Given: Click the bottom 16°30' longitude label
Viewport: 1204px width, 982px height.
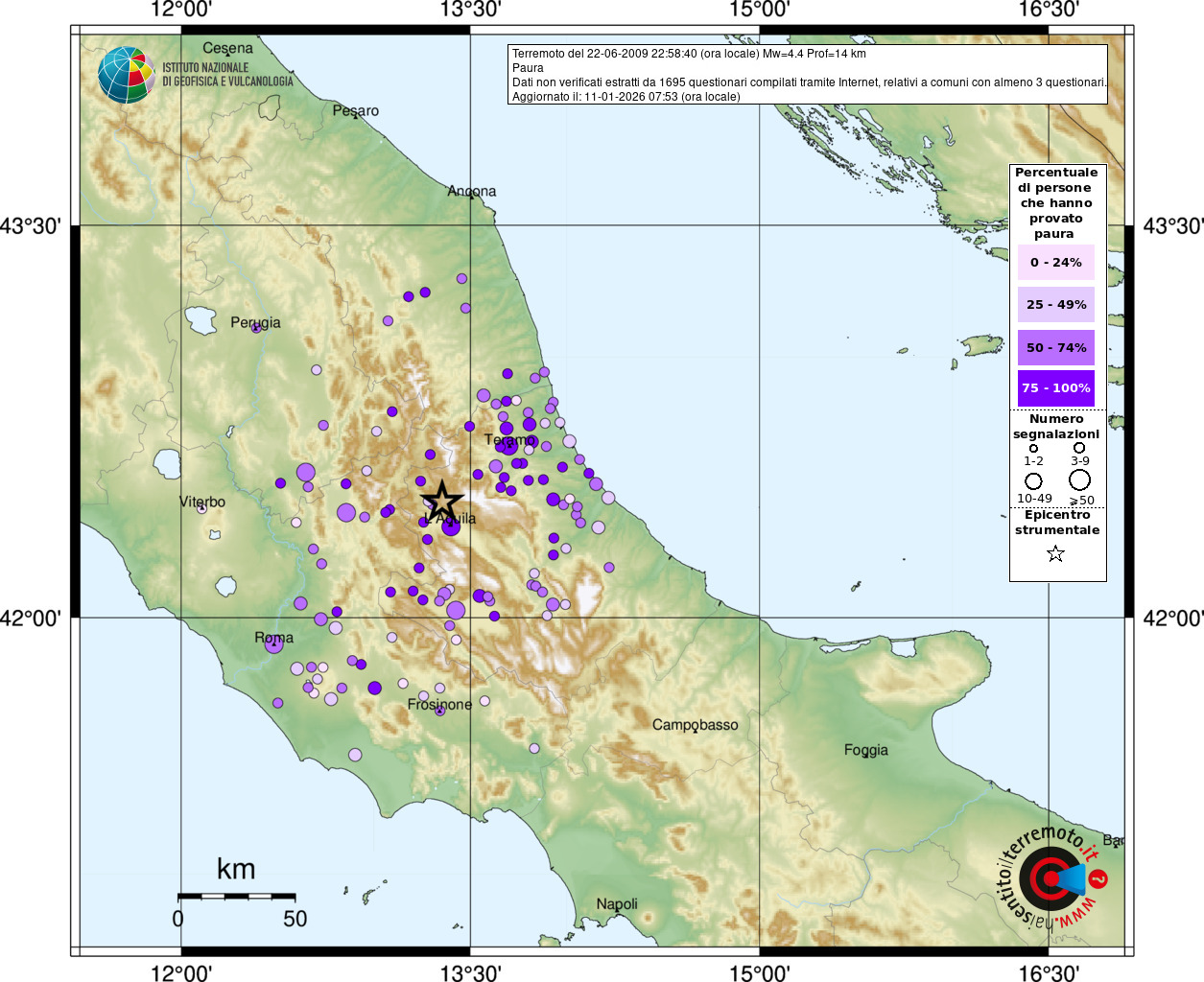Looking at the screenshot, I should point(1049,972).
